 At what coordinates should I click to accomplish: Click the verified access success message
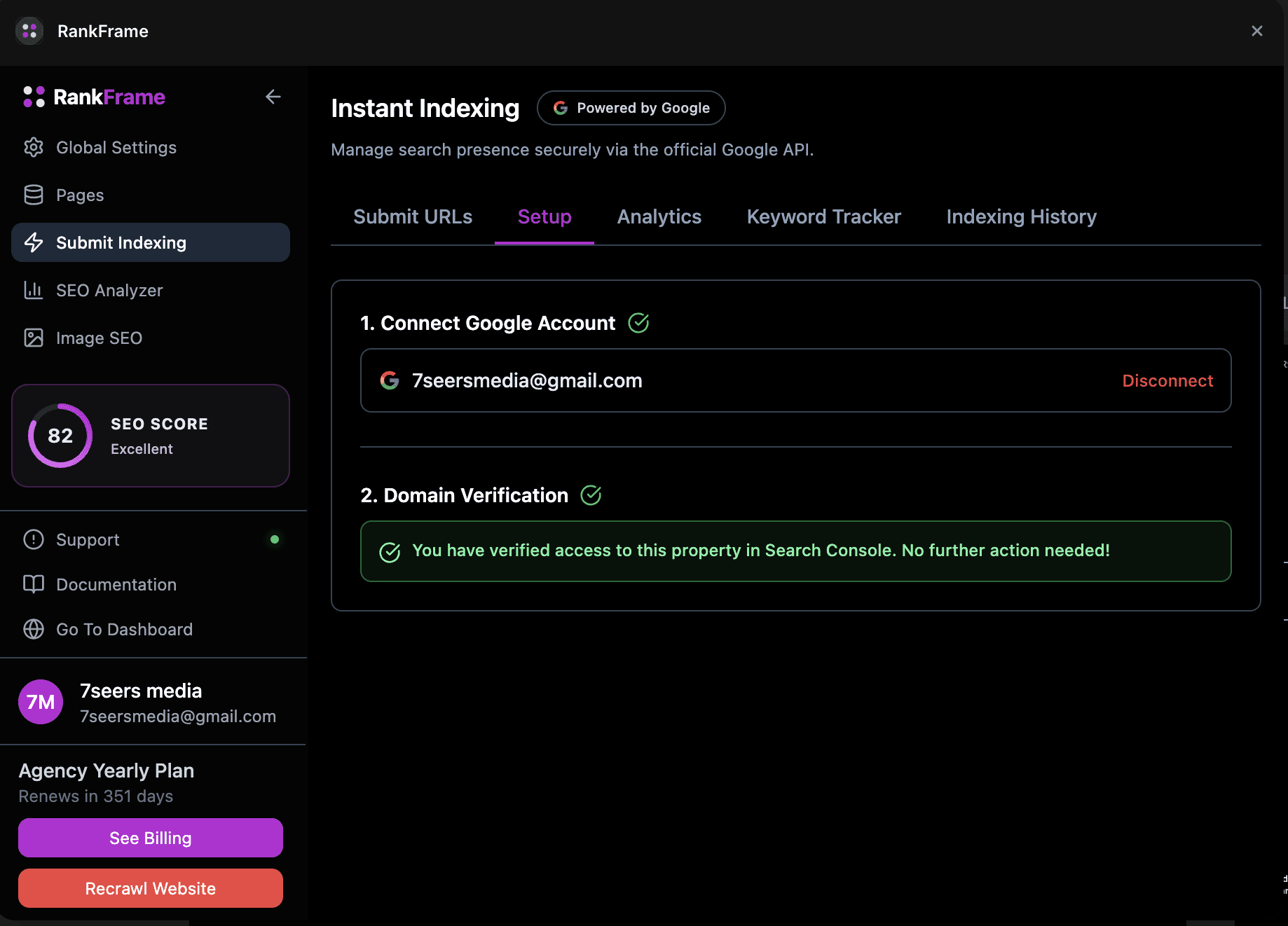(x=795, y=551)
